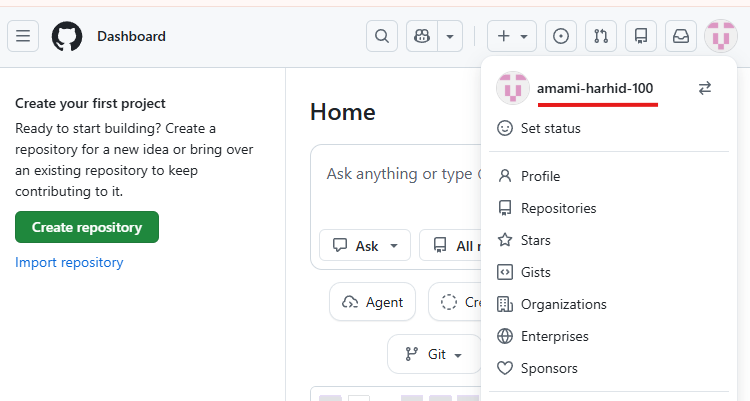
Task: Click the Dashboard title text
Action: pos(132,36)
